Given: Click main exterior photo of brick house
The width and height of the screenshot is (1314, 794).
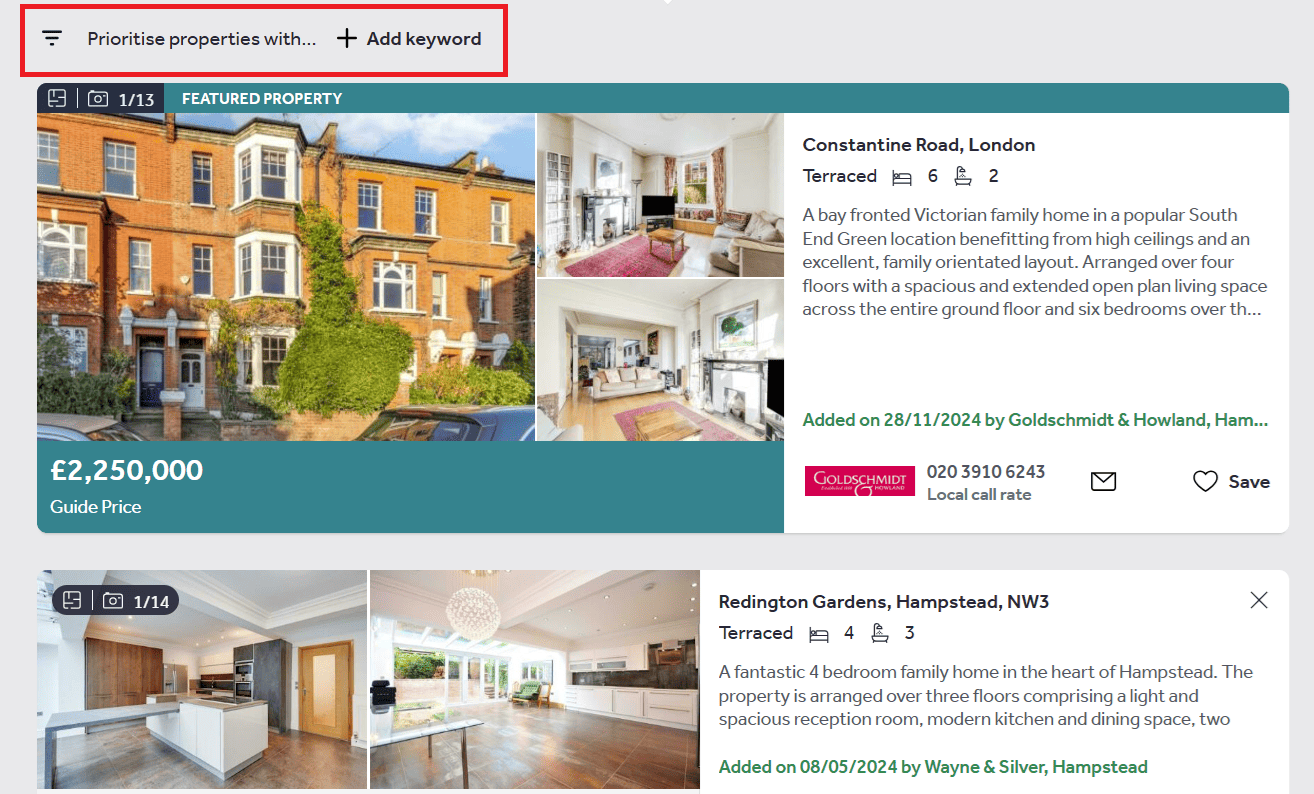Looking at the screenshot, I should point(286,277).
